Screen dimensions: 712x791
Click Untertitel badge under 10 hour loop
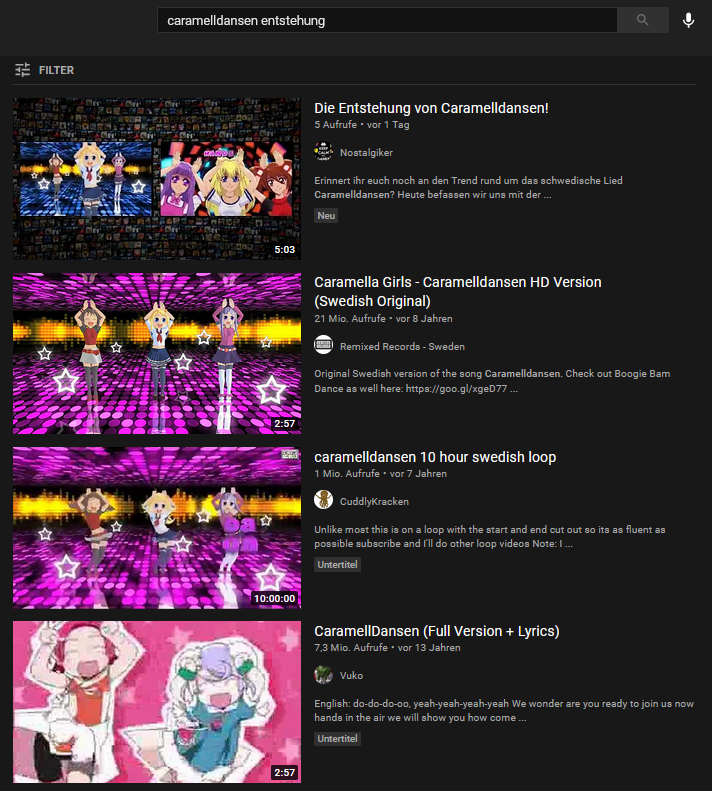337,564
